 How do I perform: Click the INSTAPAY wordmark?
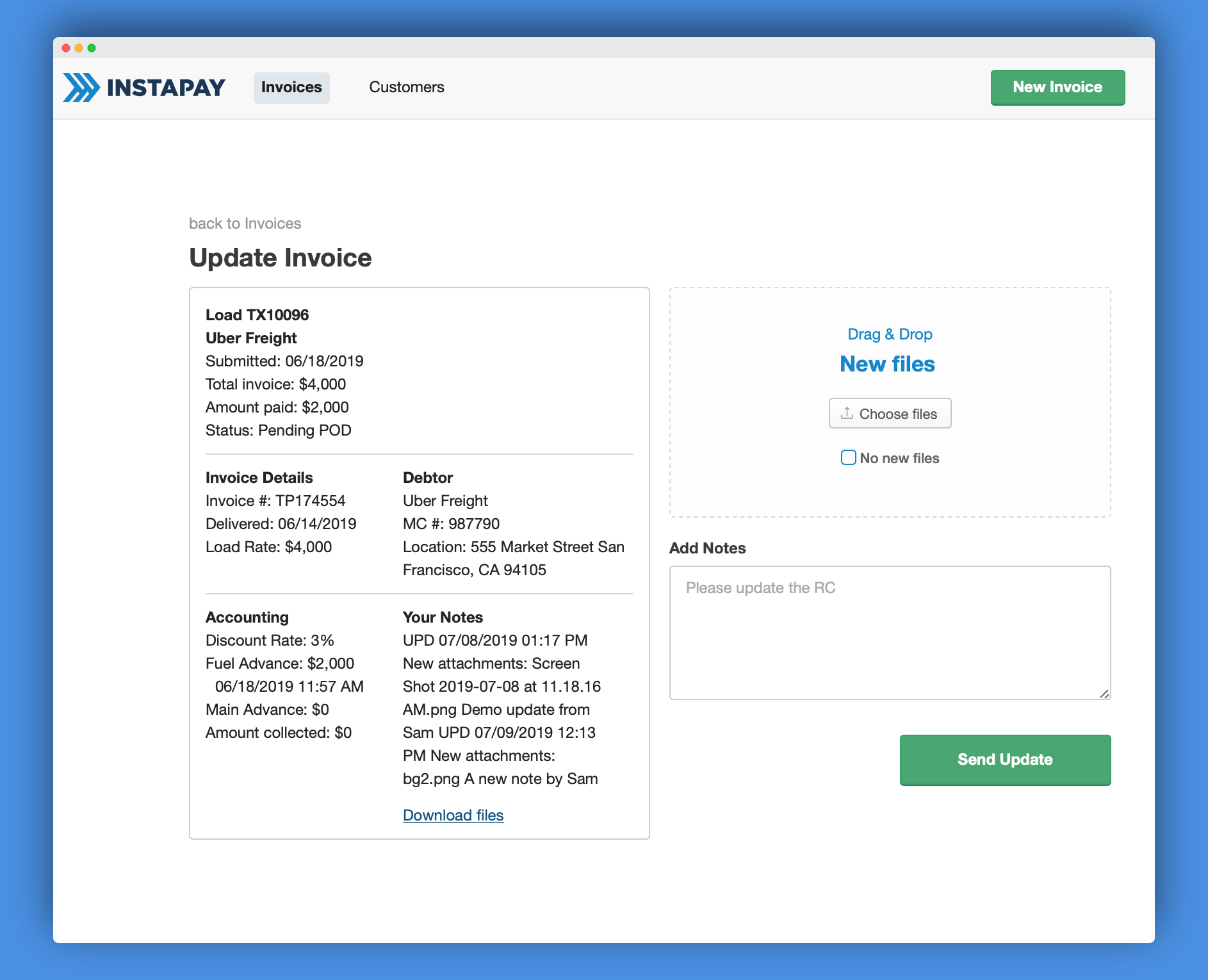click(x=166, y=87)
